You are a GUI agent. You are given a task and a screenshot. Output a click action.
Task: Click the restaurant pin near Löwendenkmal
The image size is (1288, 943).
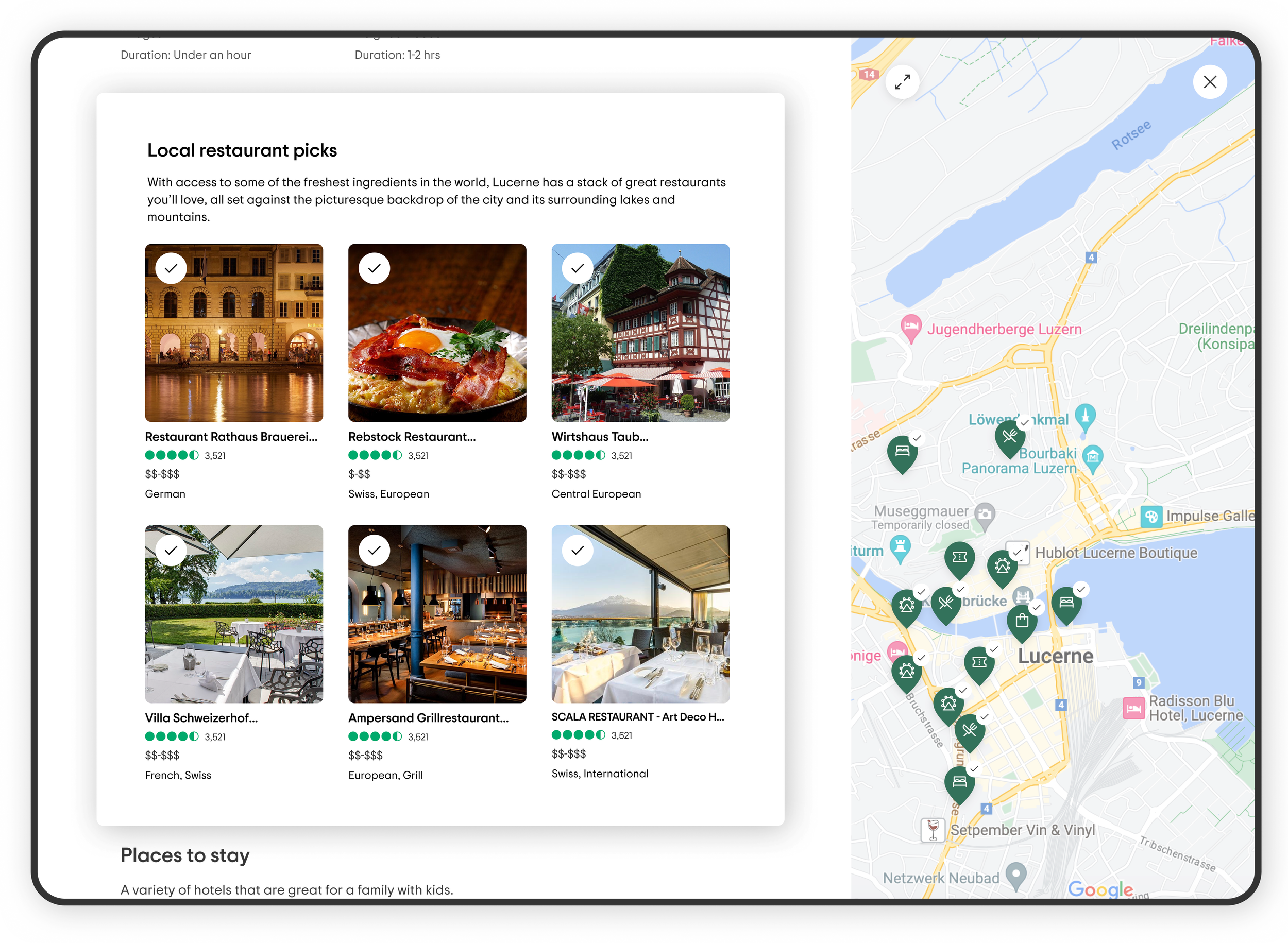[x=1009, y=437]
